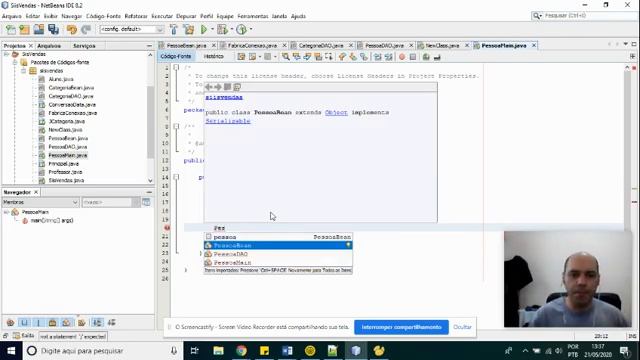Click the editor find selection magnifier icon
This screenshot has width=640, height=360.
[x=286, y=57]
